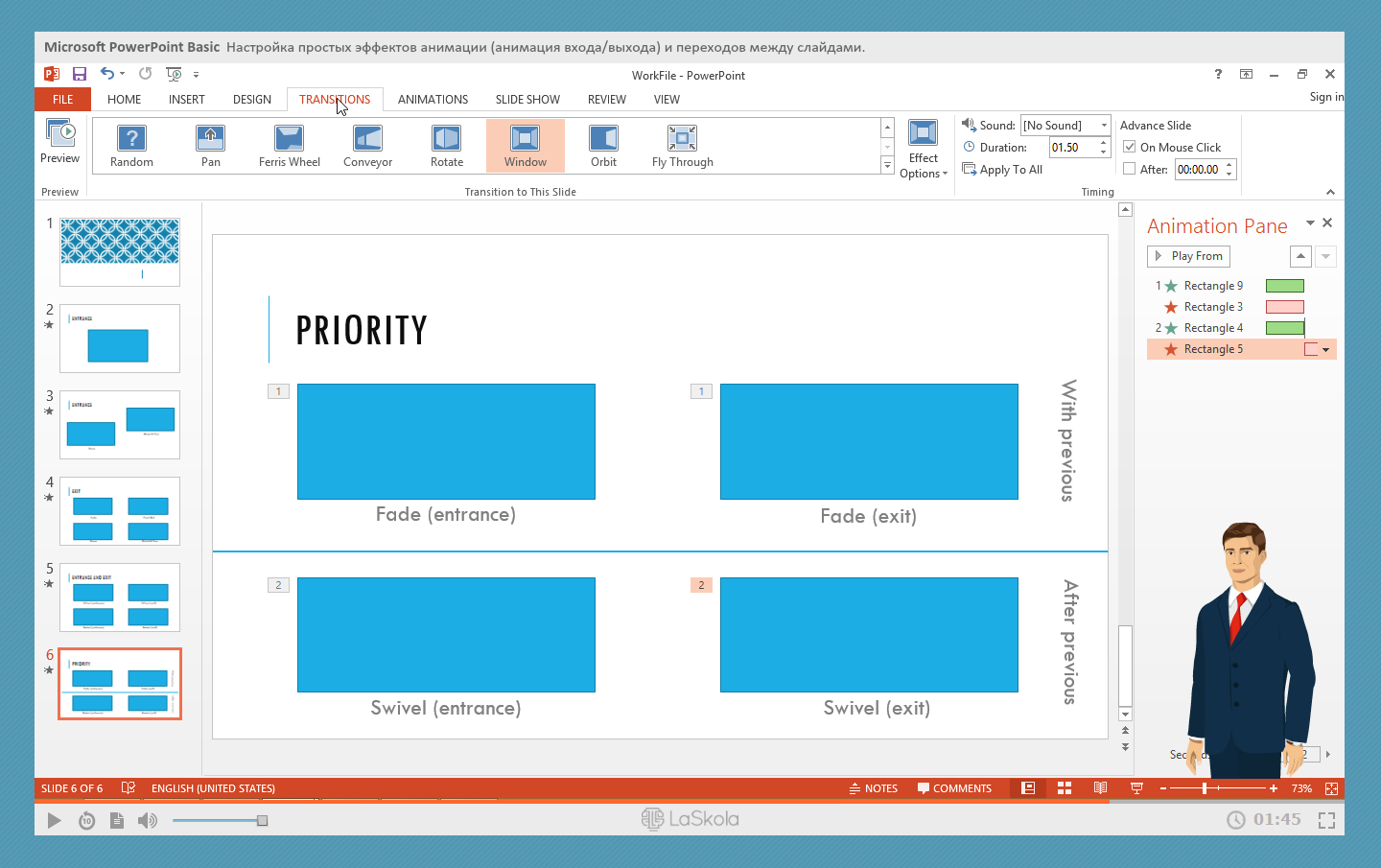
Task: Uncheck the On Mouse Click checkbox
Action: tap(1130, 147)
